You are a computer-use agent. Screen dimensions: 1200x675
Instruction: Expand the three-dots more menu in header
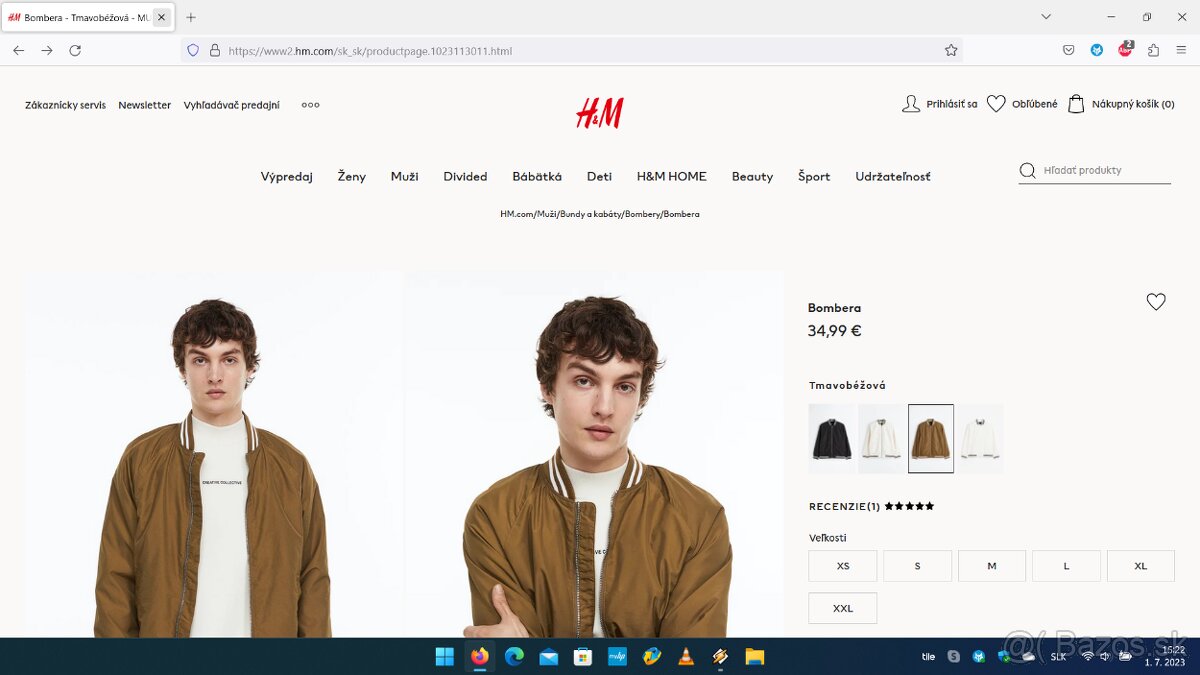click(311, 105)
